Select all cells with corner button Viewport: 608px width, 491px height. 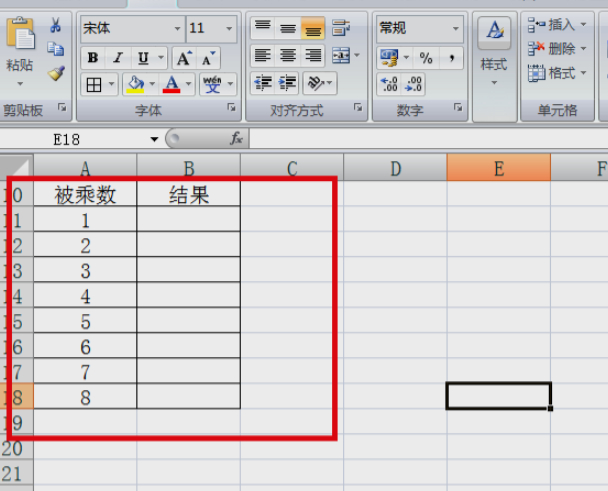[16, 167]
